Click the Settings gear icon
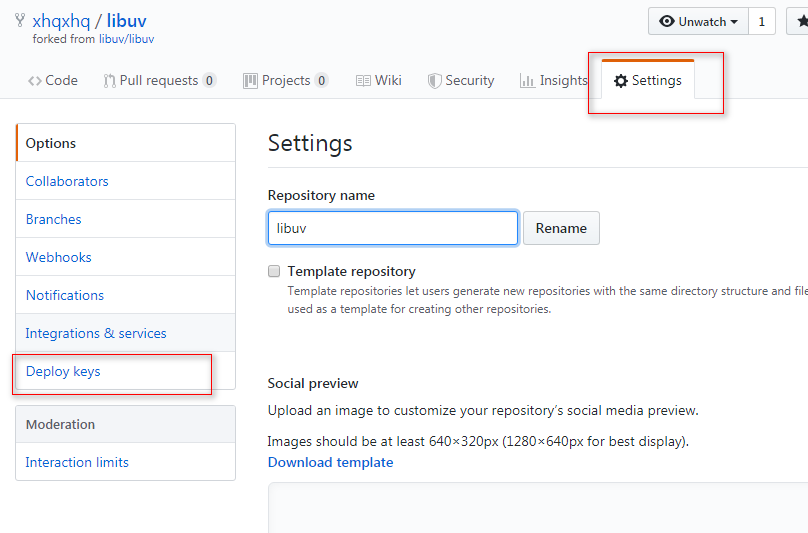The width and height of the screenshot is (808, 533). (x=621, y=81)
